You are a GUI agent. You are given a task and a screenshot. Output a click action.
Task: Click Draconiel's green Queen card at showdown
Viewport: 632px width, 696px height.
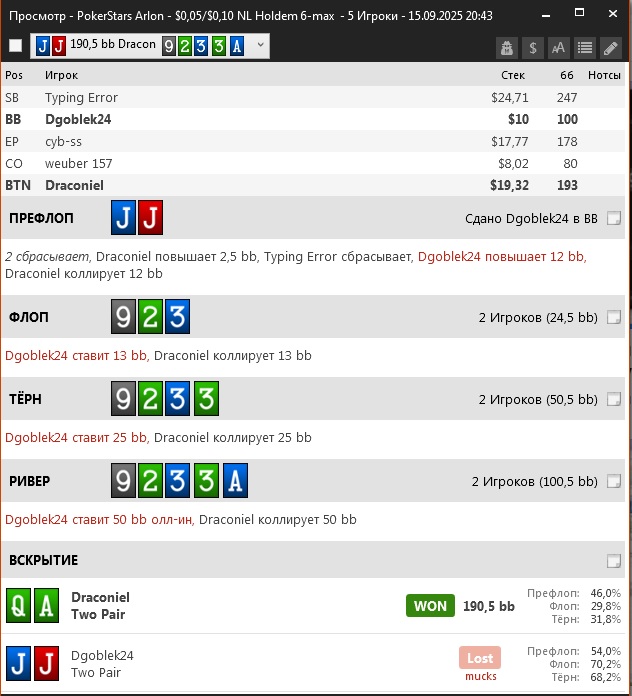pyautogui.click(x=19, y=606)
